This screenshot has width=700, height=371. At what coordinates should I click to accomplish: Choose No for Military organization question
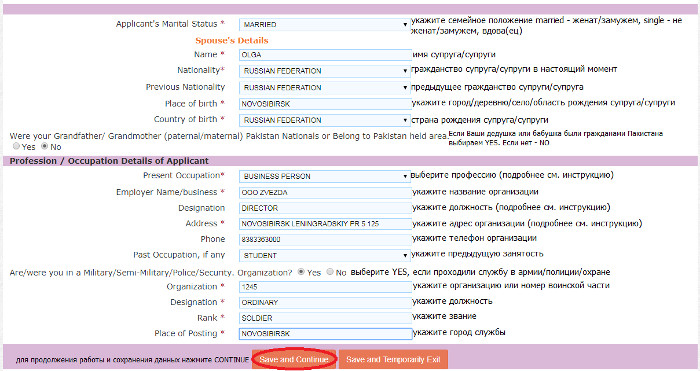pyautogui.click(x=330, y=272)
